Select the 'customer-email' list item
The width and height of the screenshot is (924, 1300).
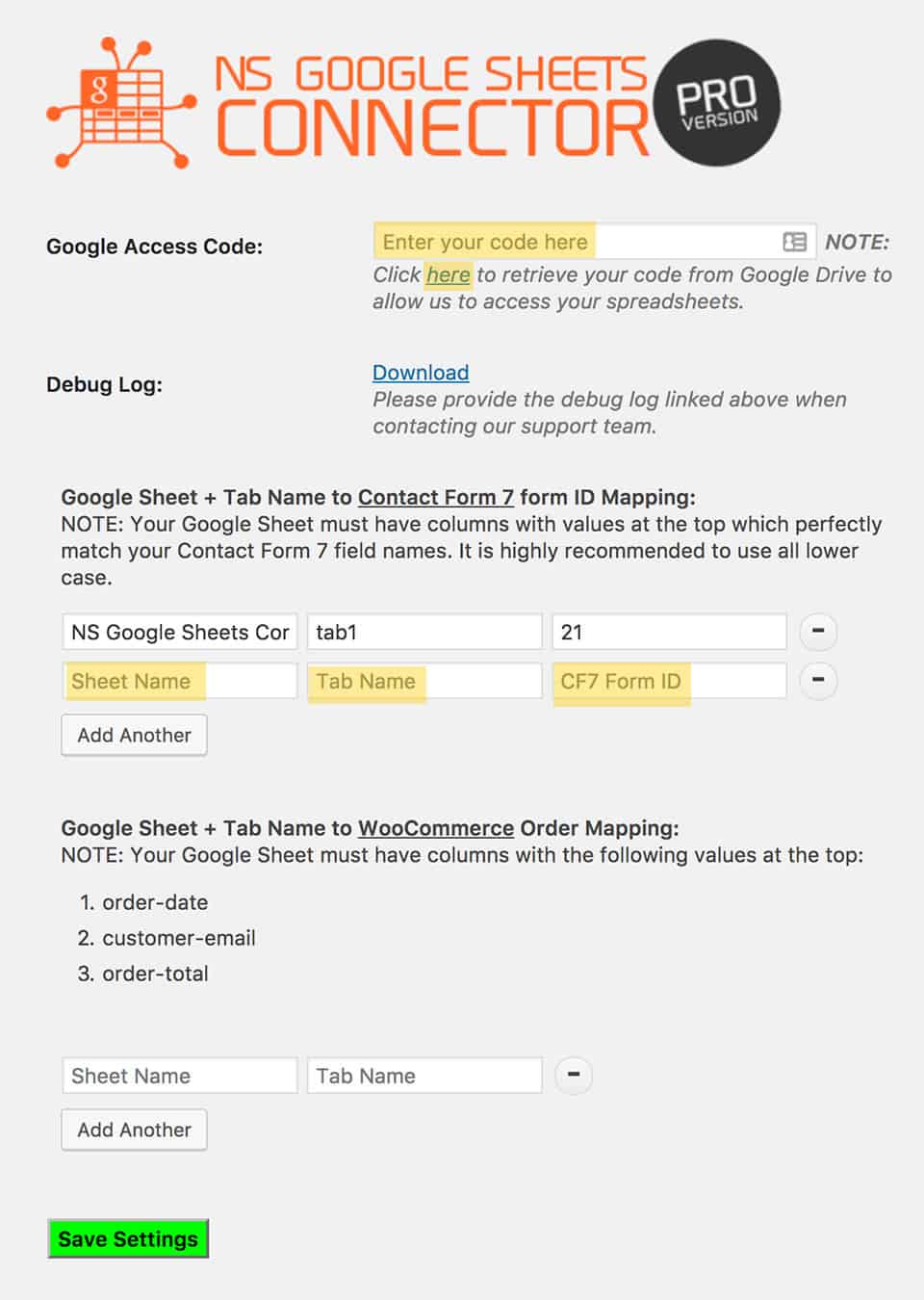pos(179,938)
